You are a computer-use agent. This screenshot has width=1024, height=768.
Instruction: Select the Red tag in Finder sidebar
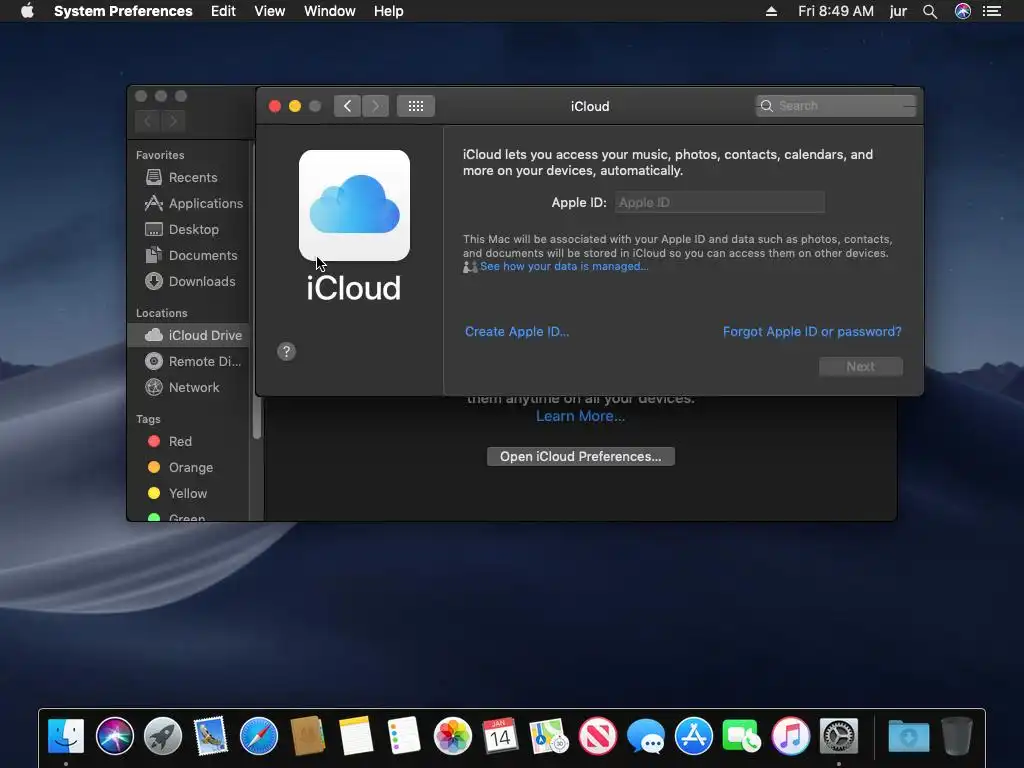point(189,441)
